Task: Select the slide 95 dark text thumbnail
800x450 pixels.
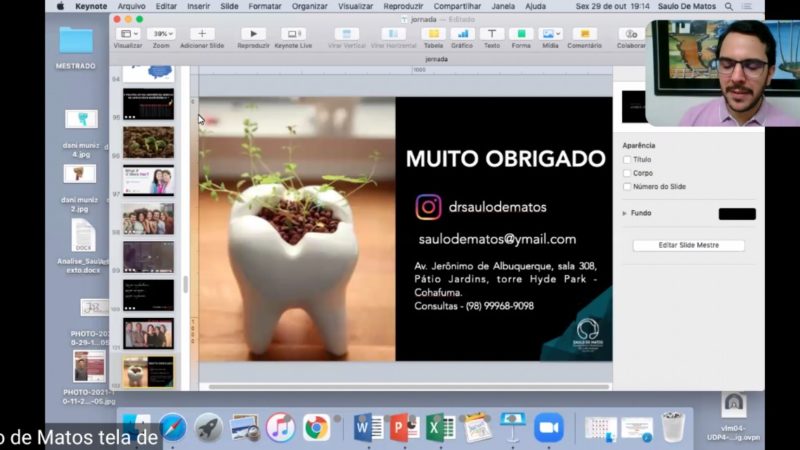Action: pos(148,104)
